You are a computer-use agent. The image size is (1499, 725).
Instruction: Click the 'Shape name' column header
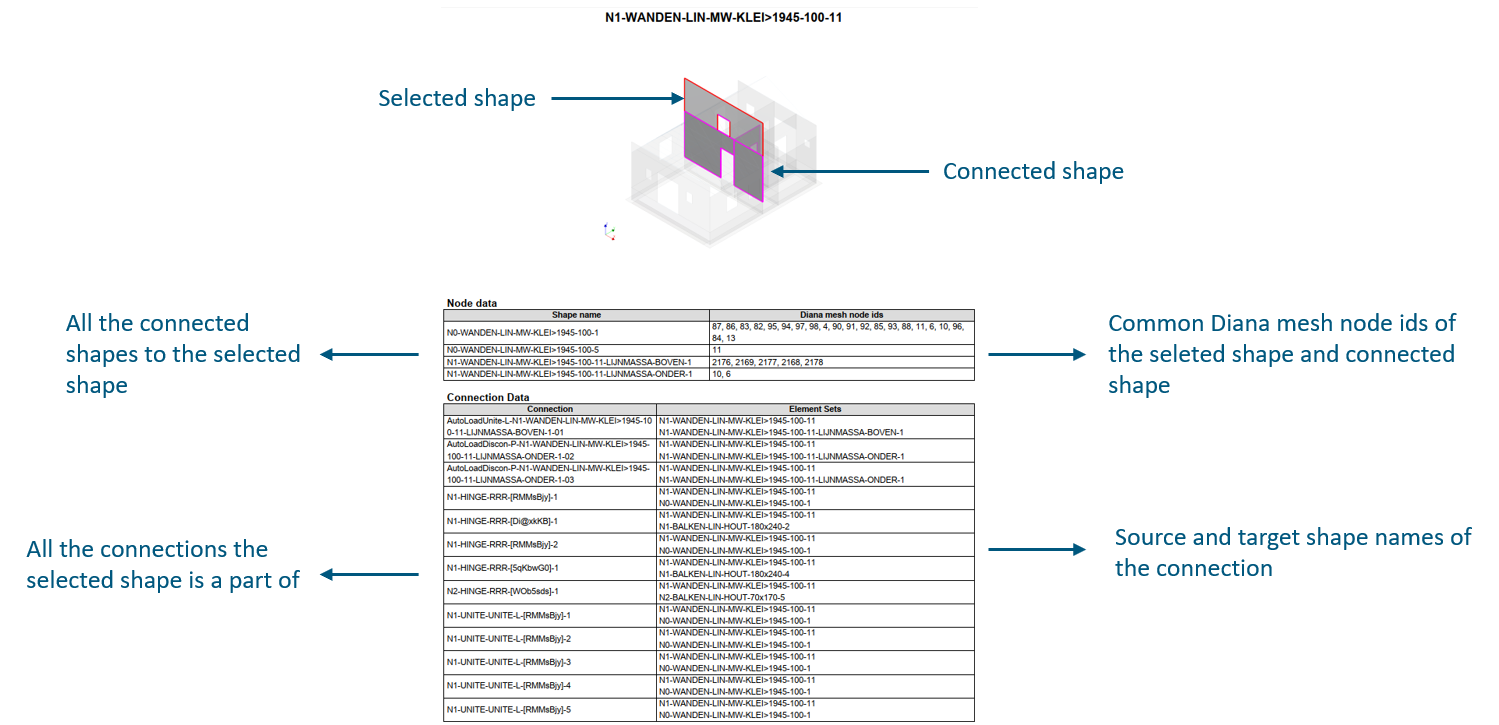(576, 314)
